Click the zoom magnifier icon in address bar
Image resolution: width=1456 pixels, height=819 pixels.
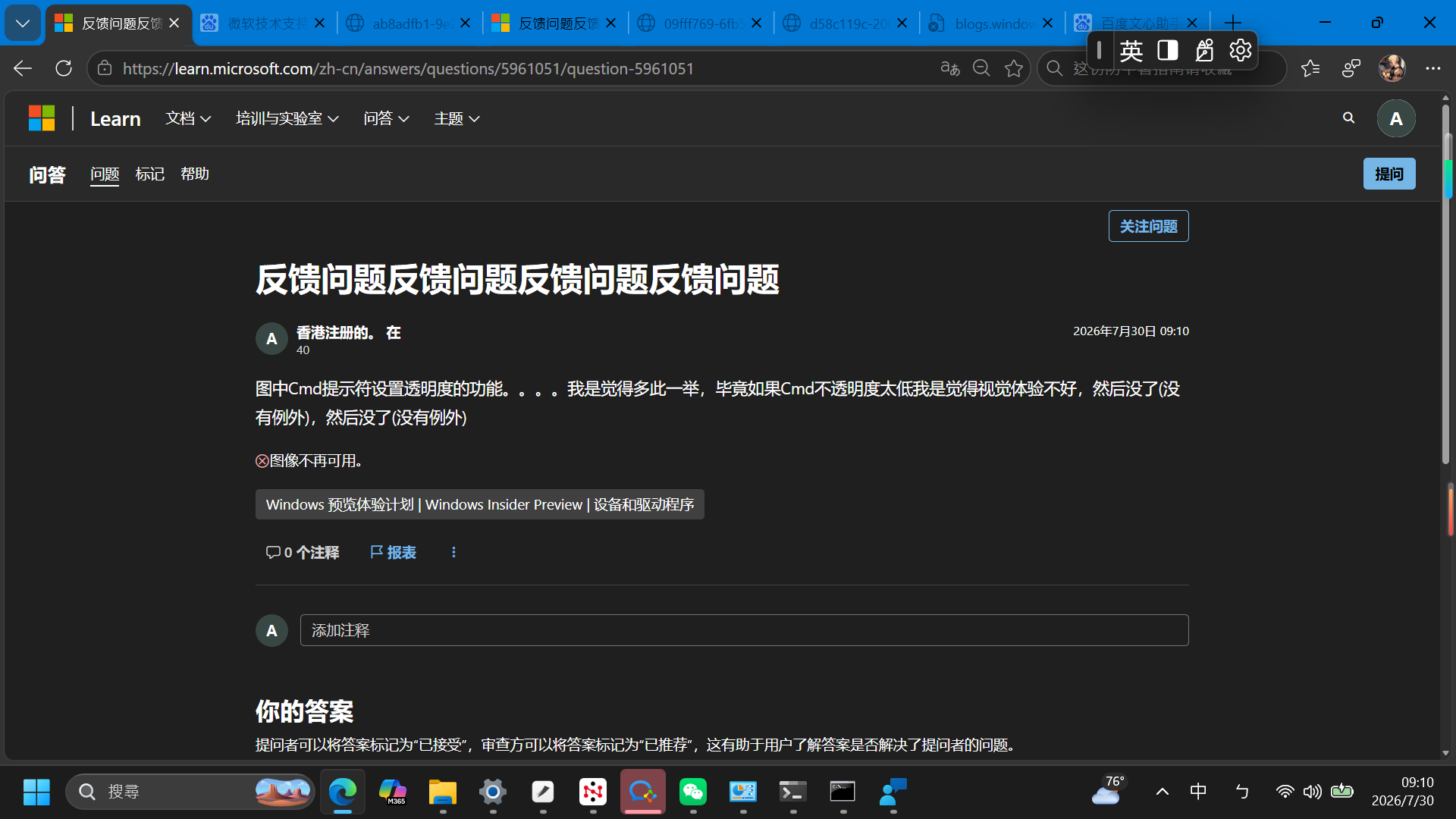981,69
